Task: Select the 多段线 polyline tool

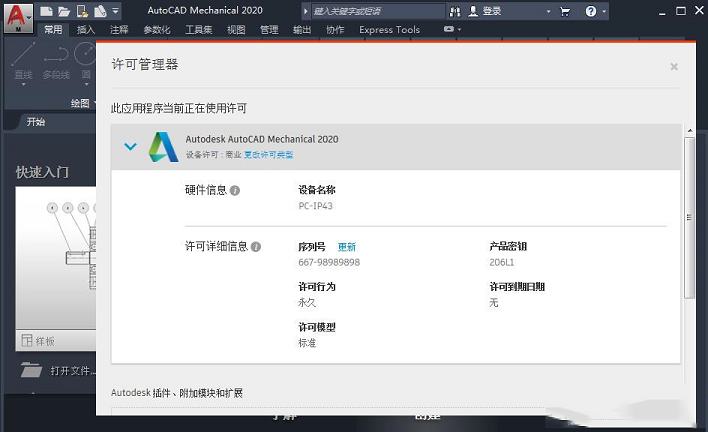Action: click(56, 61)
